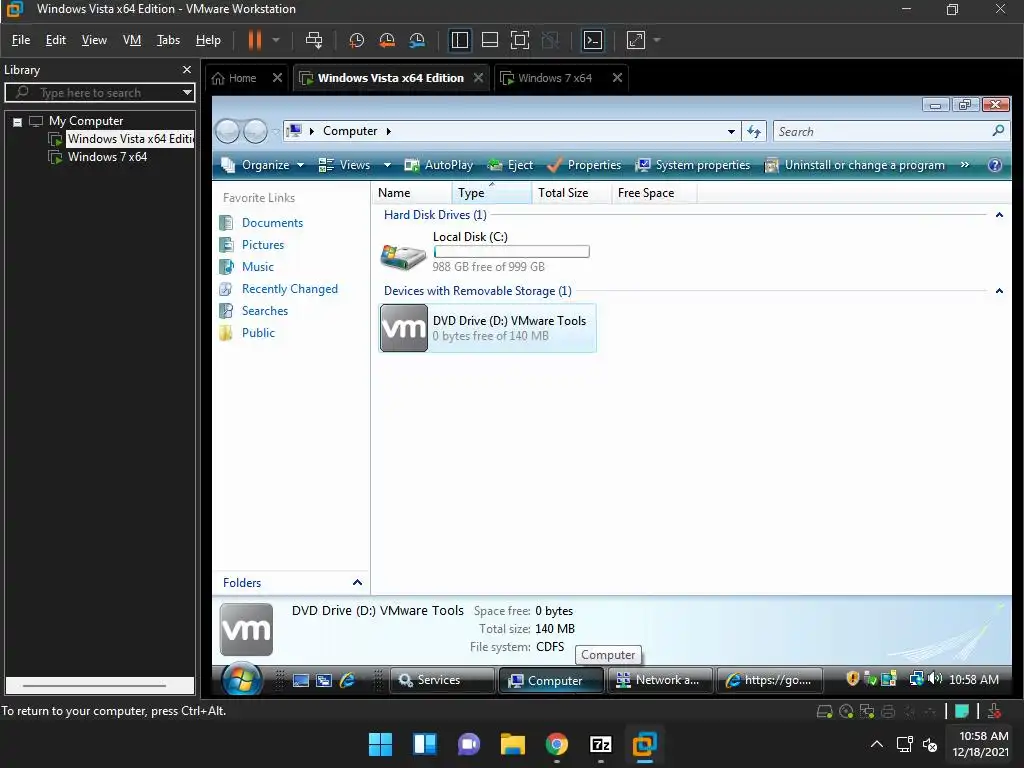Select Windows Vista x64 Edition in library
This screenshot has width=1024, height=768.
point(130,138)
